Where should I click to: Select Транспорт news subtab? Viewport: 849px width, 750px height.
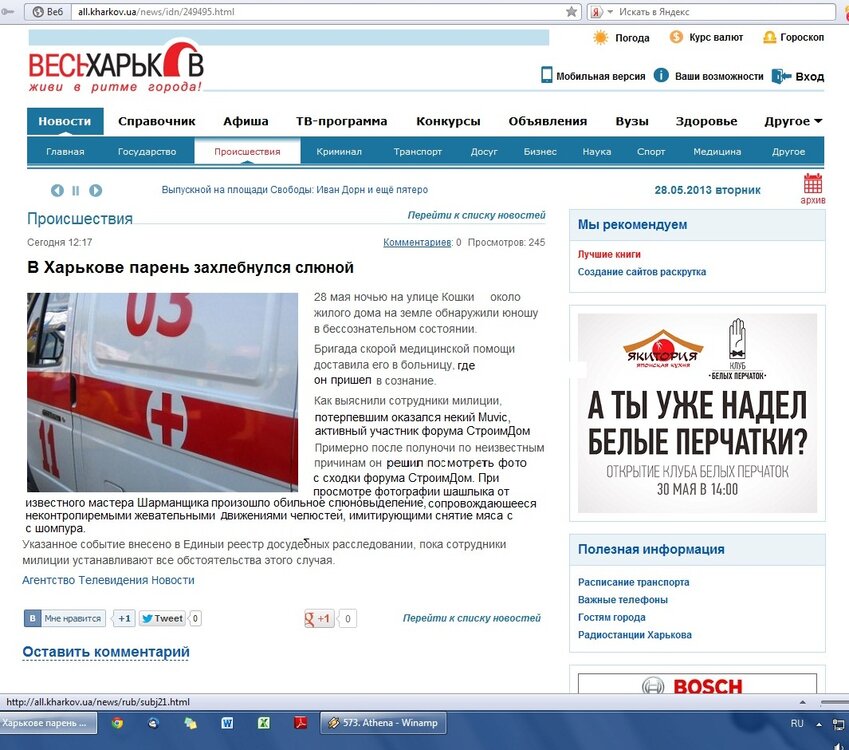click(417, 152)
